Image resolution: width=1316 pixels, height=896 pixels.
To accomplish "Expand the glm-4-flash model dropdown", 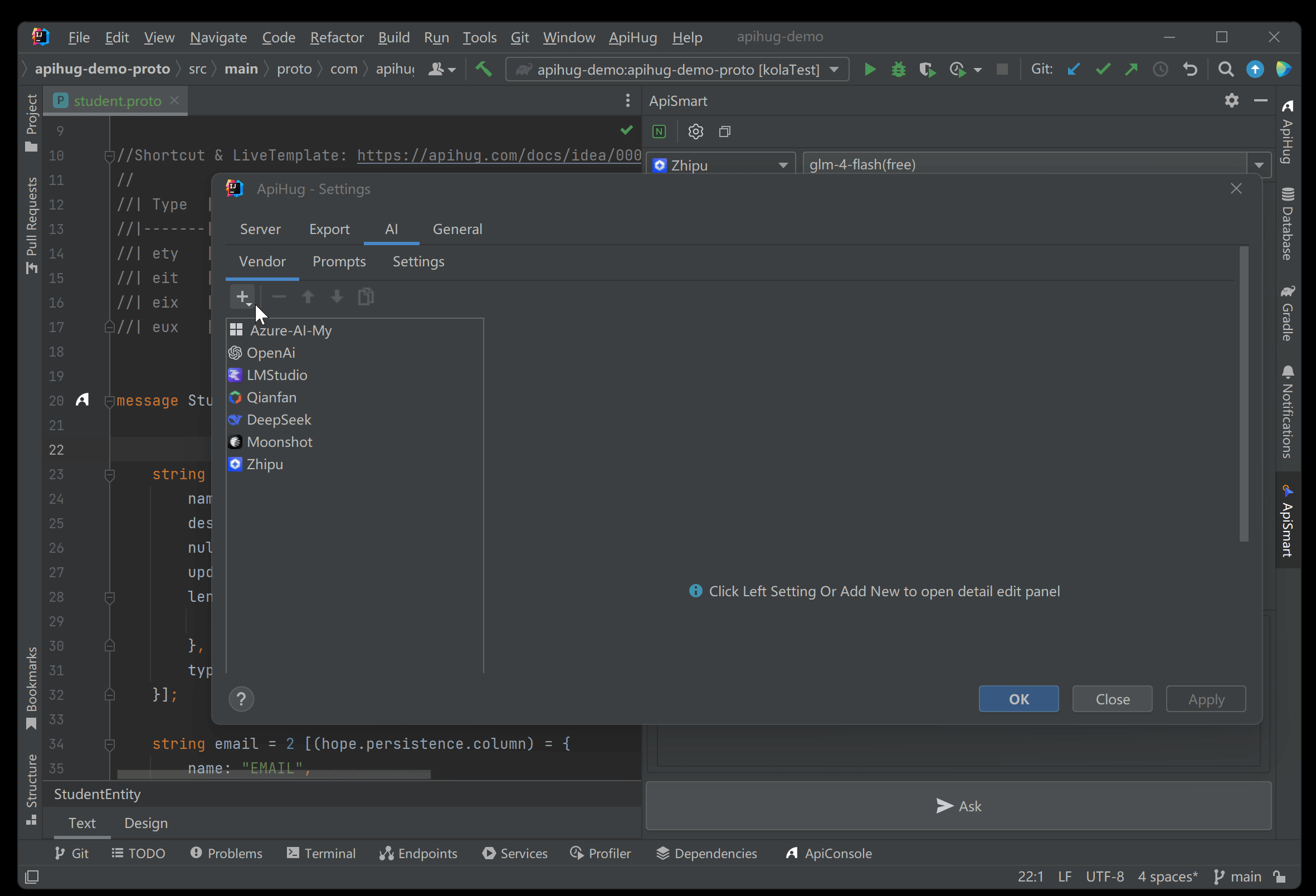I will 1259,165.
